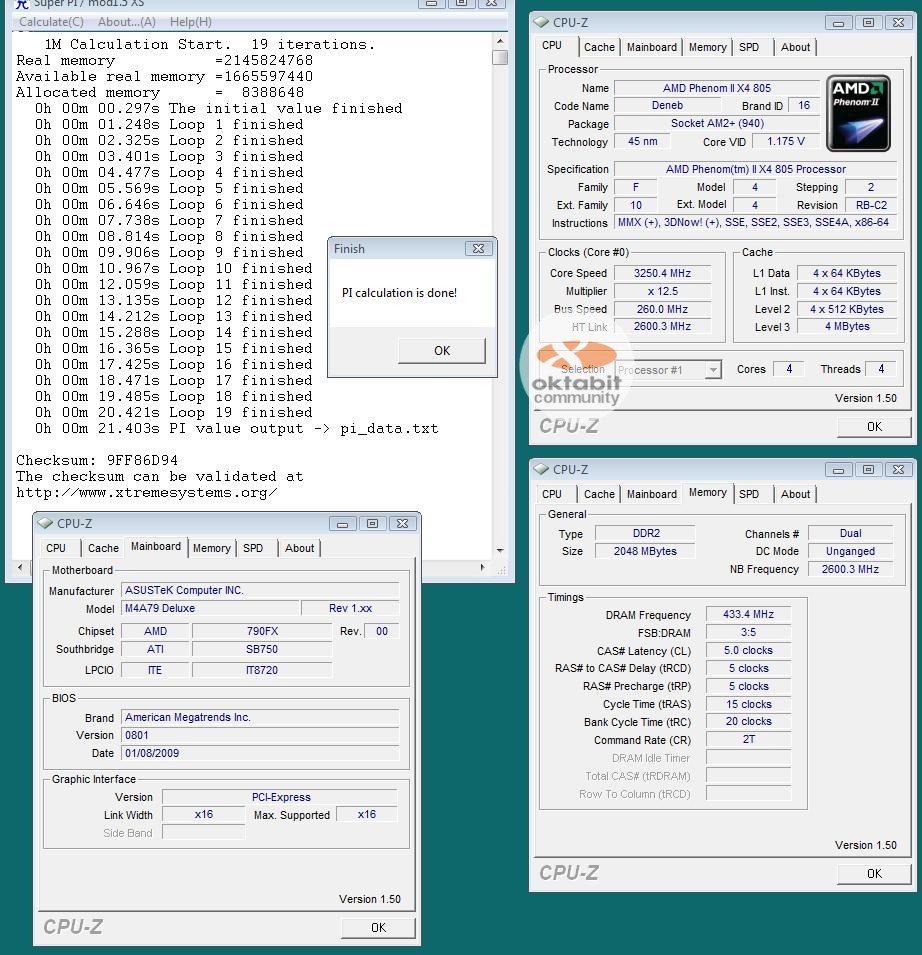Click CPU-Z icon in Memory window title
Viewport: 922px width, 955px height.
[x=541, y=469]
